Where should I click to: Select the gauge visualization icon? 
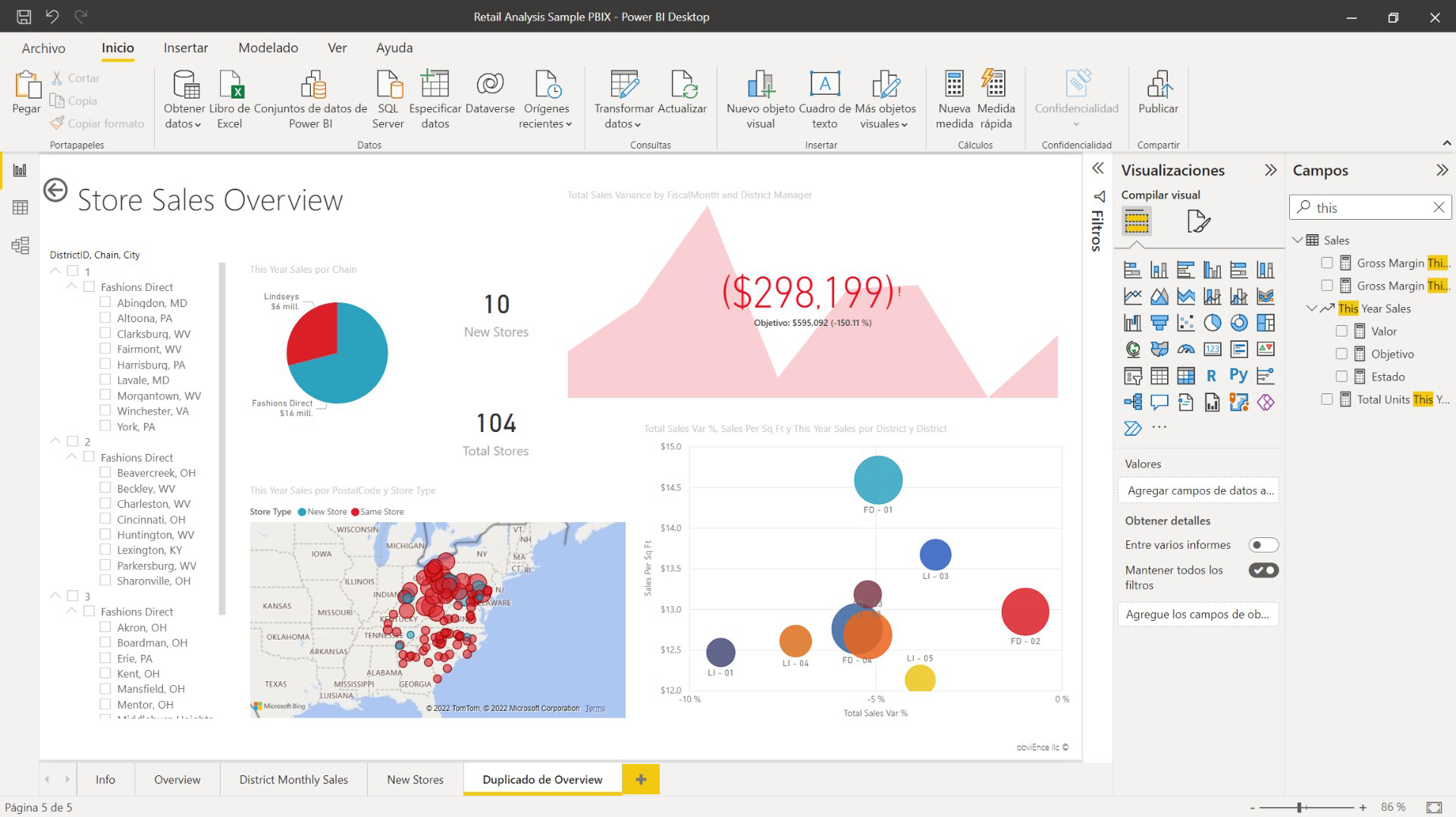click(1185, 349)
